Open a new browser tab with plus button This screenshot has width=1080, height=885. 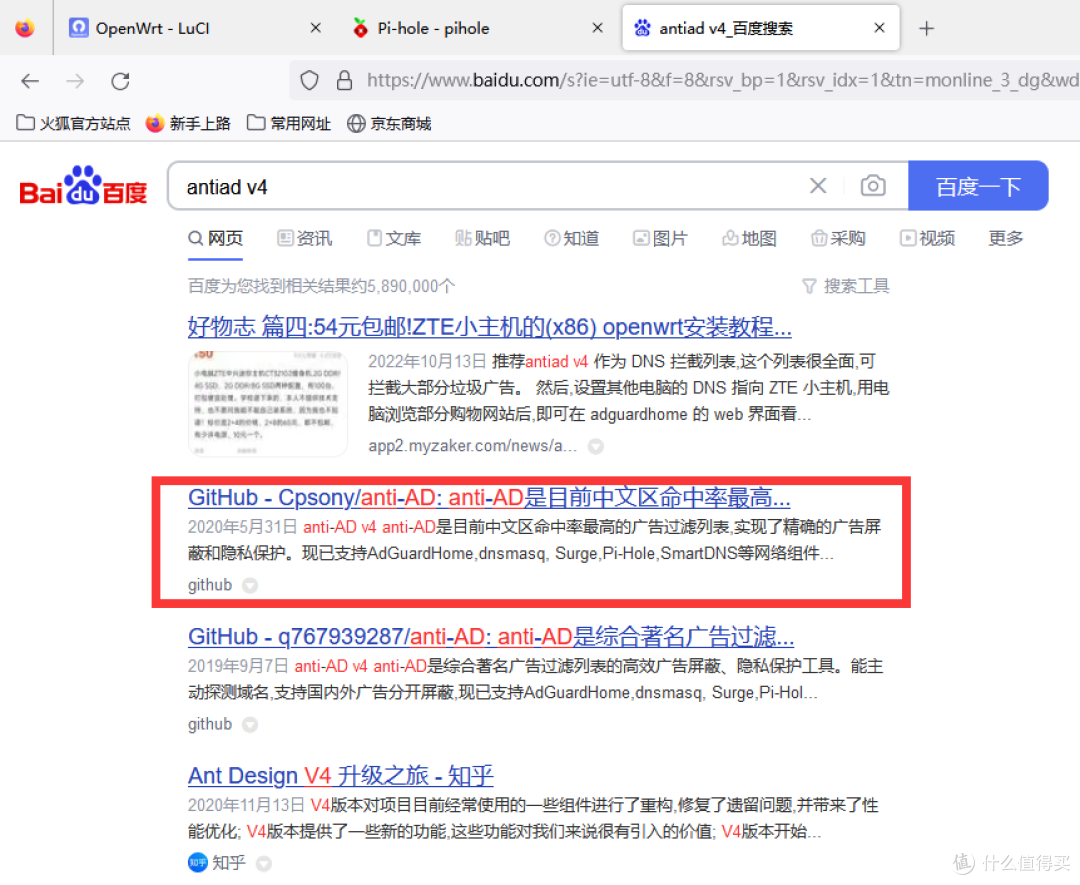tap(926, 28)
